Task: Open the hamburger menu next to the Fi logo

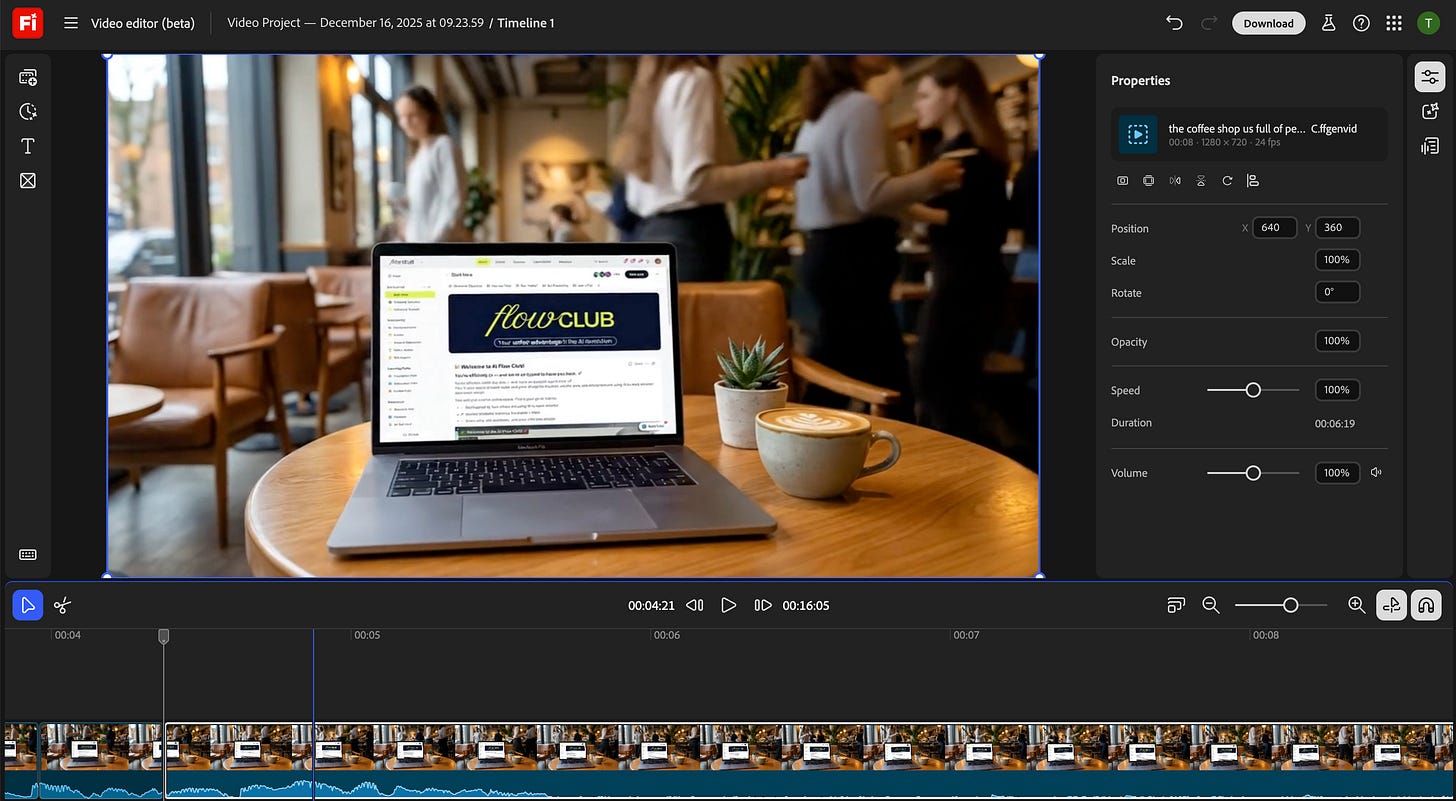Action: 70,22
